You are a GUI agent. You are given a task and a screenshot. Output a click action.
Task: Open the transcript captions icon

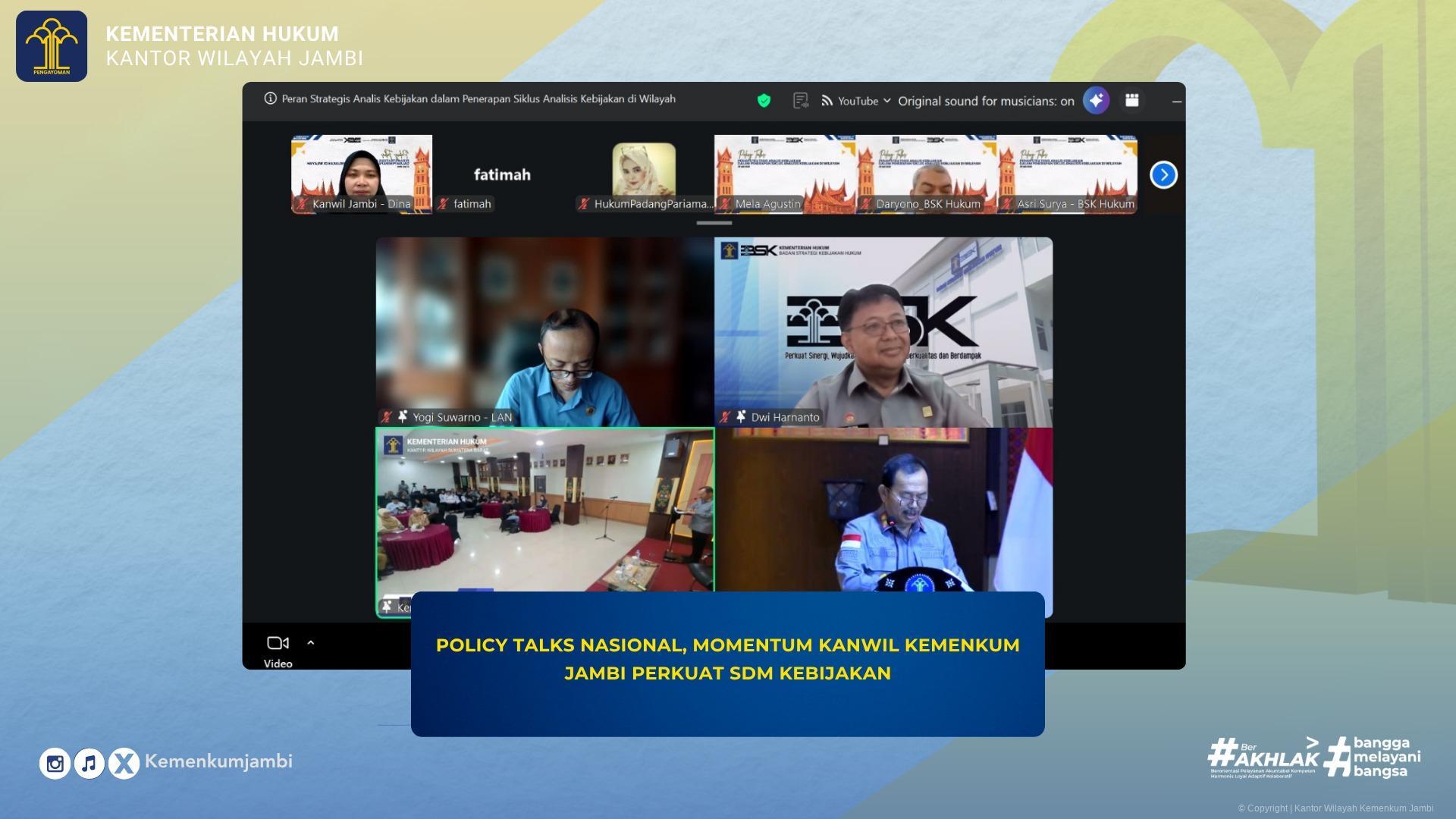(x=800, y=101)
